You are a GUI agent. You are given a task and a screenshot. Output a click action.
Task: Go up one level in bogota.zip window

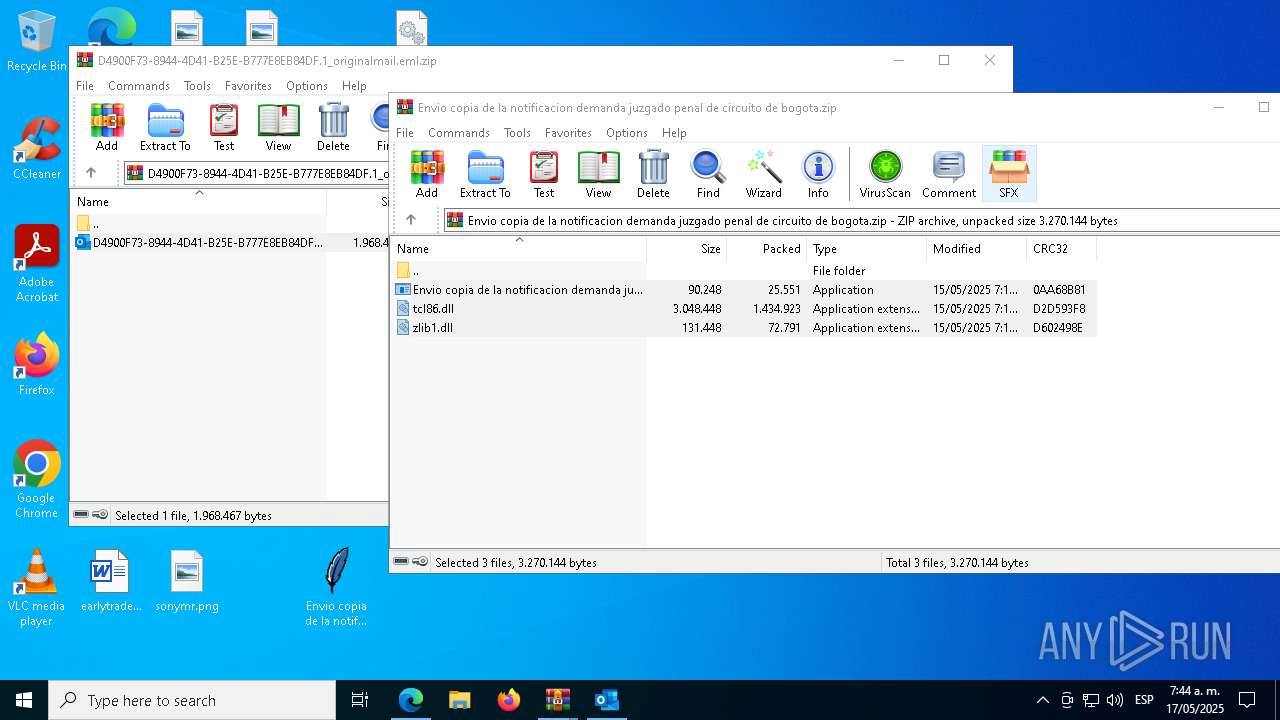tap(410, 220)
